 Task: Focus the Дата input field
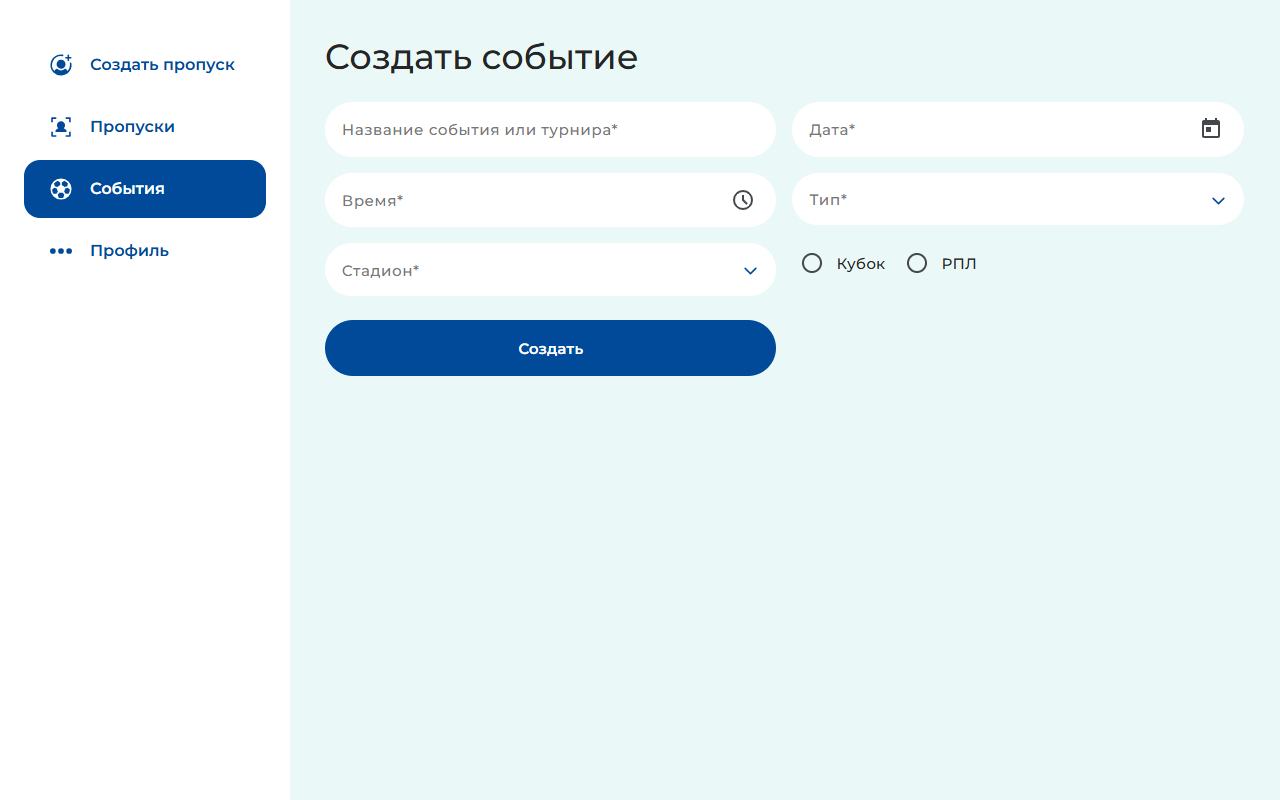(x=1018, y=129)
